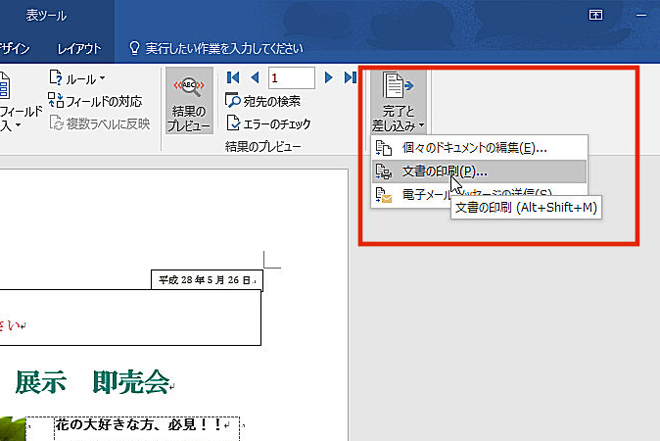The height and width of the screenshot is (441, 660).
Task: Select Send Email Messages (電子メール) menu item
Action: tap(479, 194)
